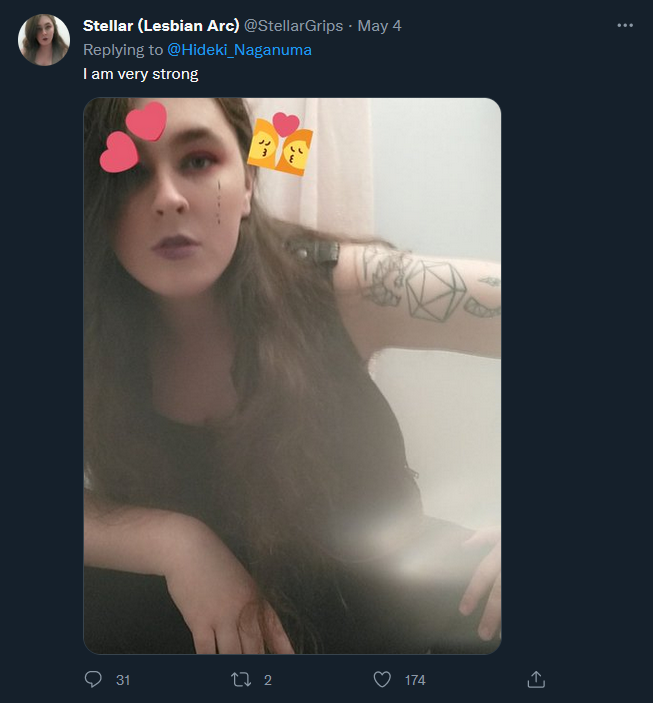Click the "Replying to" label text
653x703 pixels.
(122, 50)
